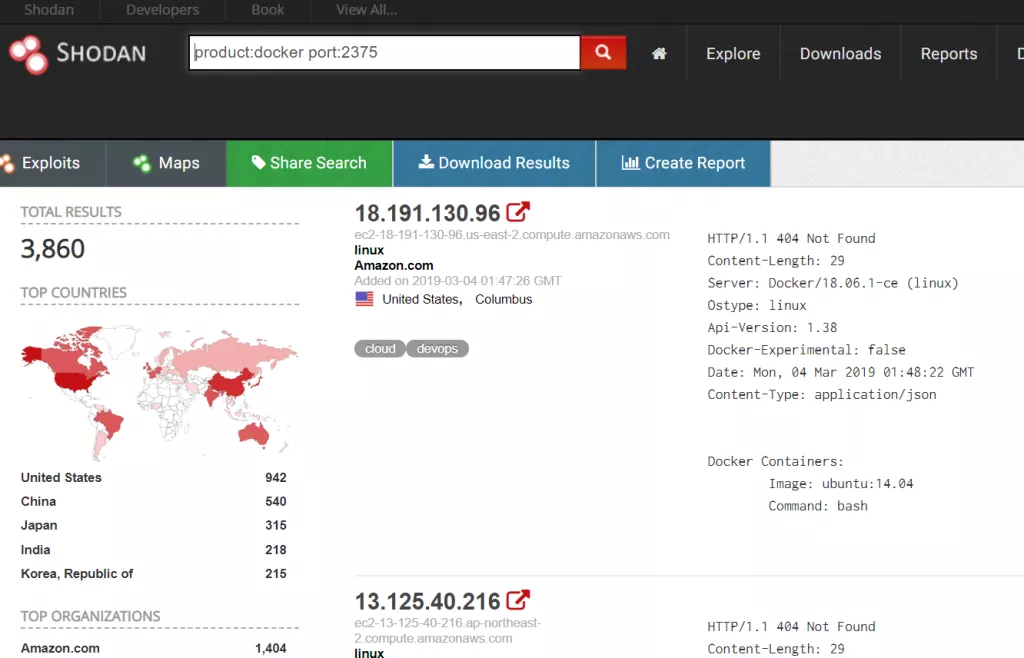Go to home via house icon

(x=659, y=54)
